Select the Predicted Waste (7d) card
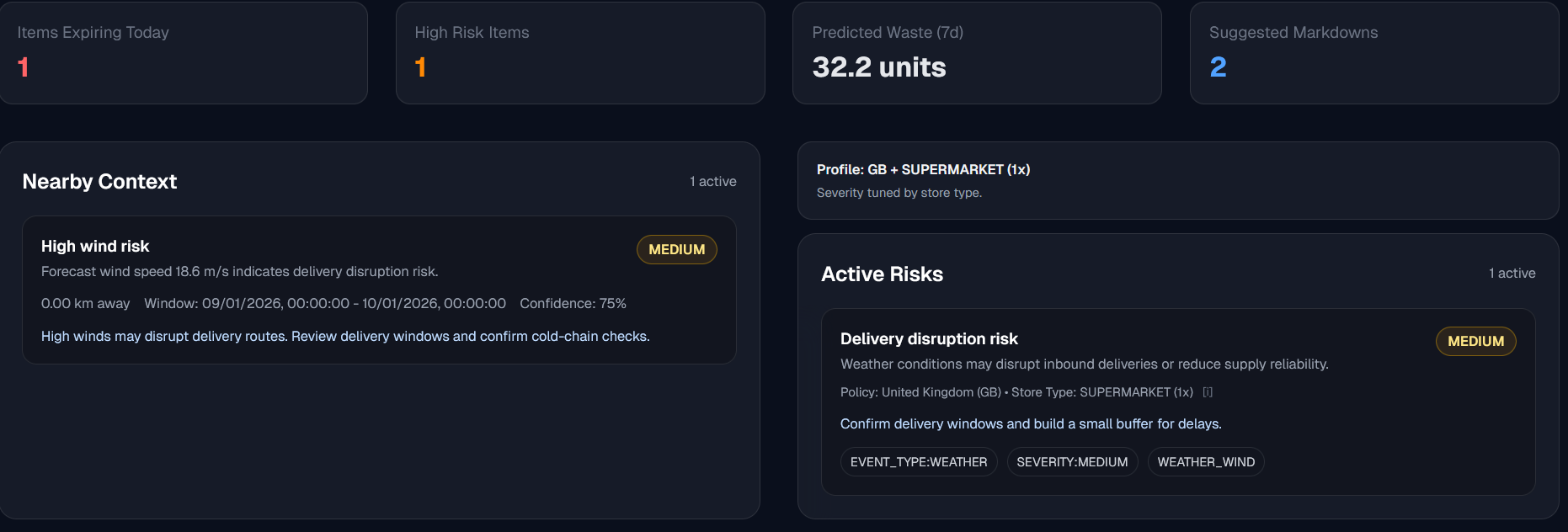Screen dimensions: 1568x532 click(976, 53)
